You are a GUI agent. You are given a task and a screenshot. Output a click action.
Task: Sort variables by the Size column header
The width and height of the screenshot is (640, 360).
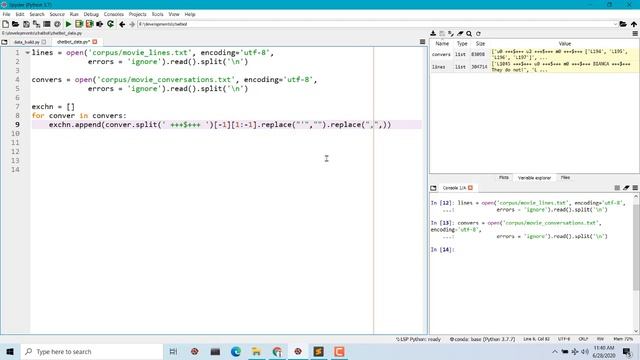click(480, 43)
